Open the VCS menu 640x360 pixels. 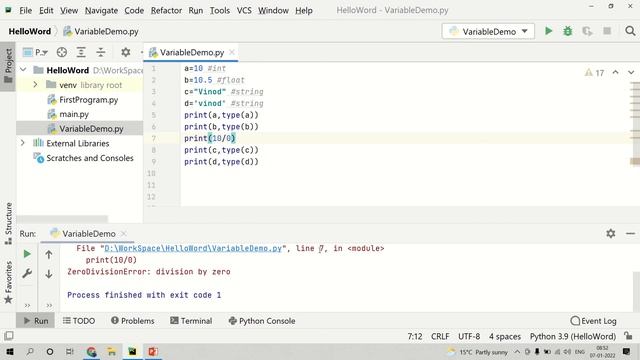point(244,10)
